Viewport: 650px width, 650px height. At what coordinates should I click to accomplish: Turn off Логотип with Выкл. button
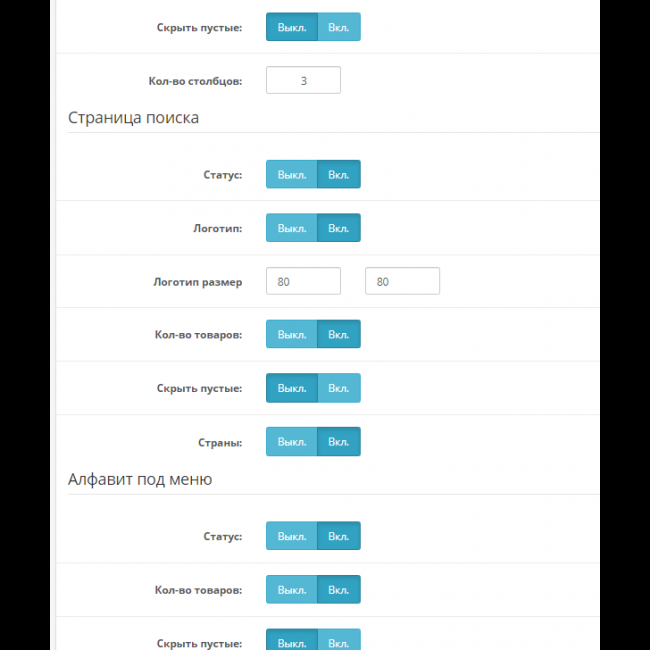pos(291,228)
